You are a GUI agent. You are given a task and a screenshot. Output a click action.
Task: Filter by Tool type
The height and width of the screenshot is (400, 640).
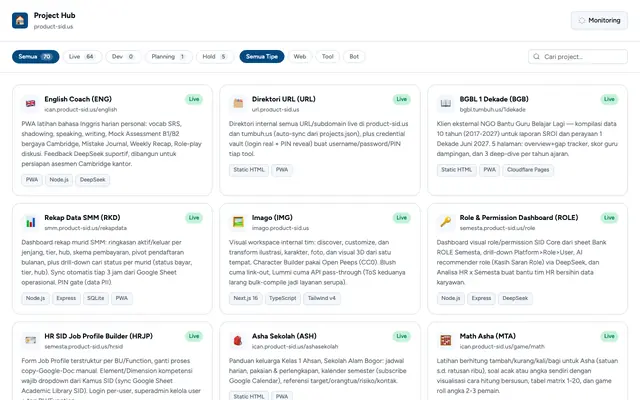tap(327, 57)
